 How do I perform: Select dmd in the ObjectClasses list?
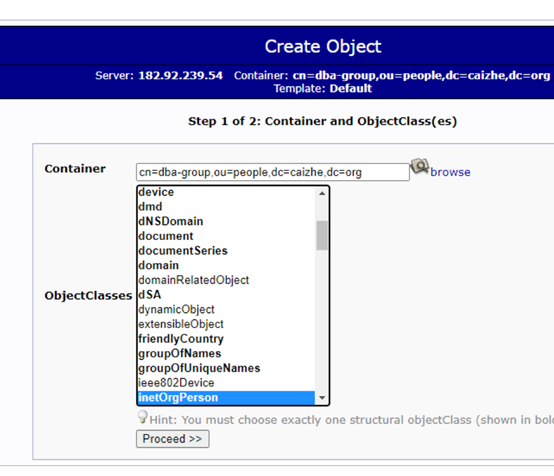tap(226, 206)
